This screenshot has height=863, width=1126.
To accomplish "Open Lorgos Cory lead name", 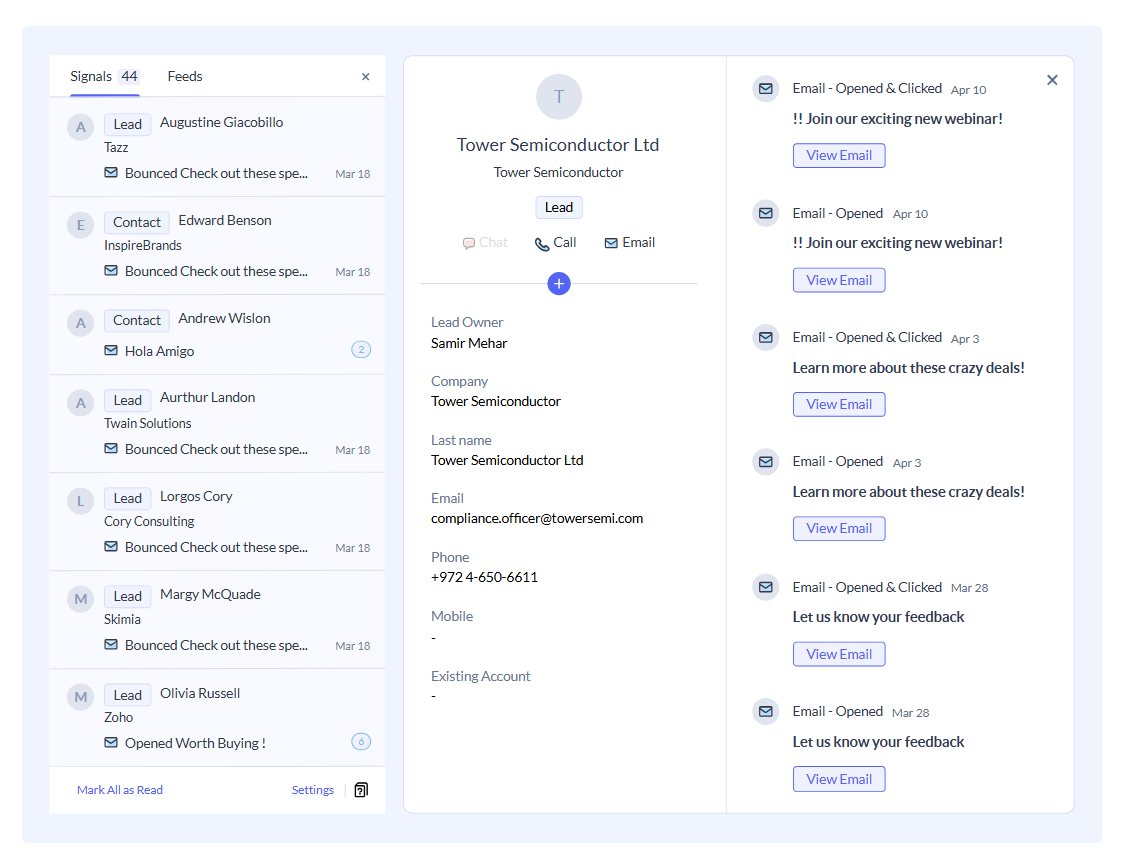I will pyautogui.click(x=196, y=496).
